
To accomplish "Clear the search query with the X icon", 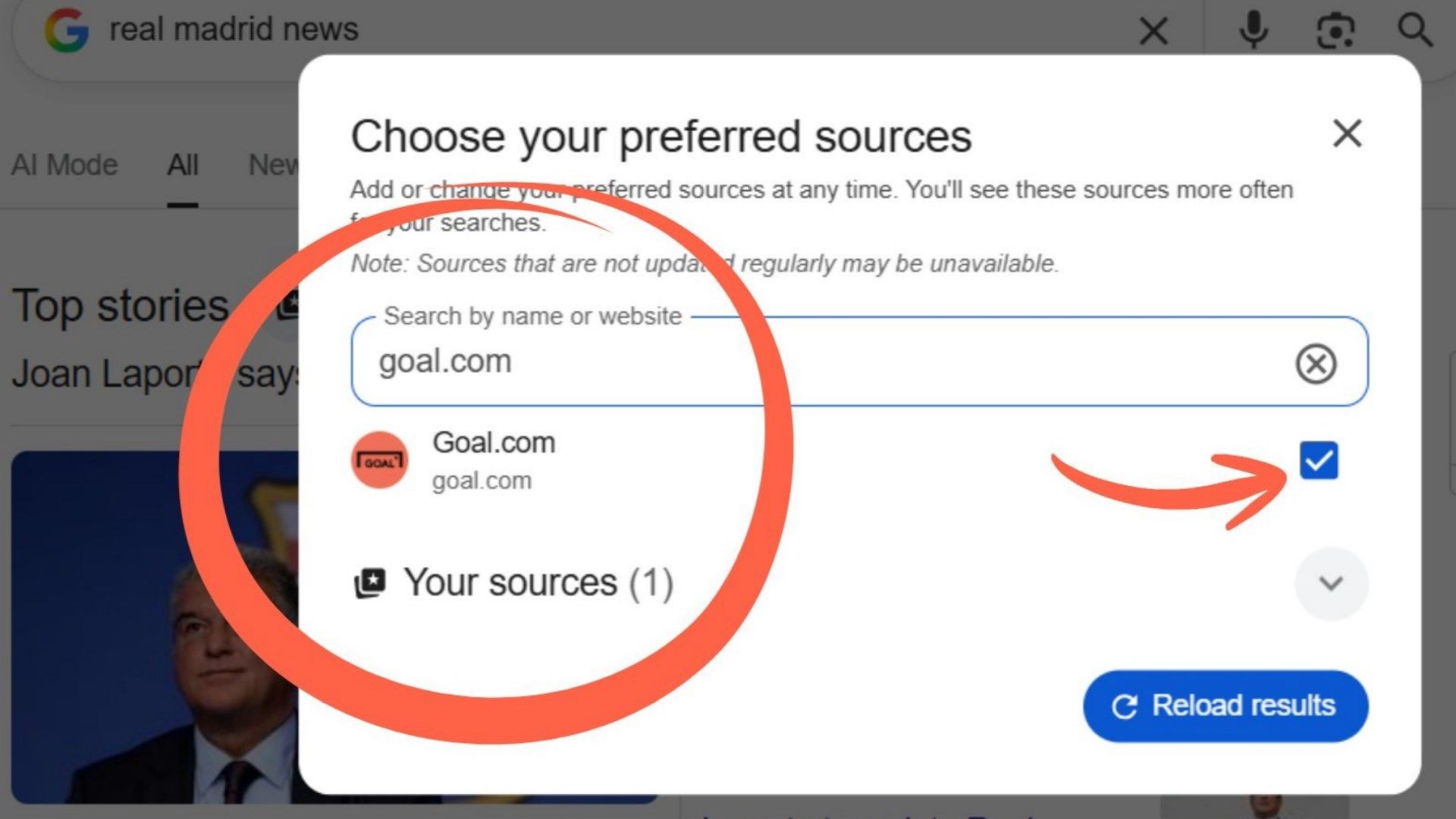I will (1153, 30).
